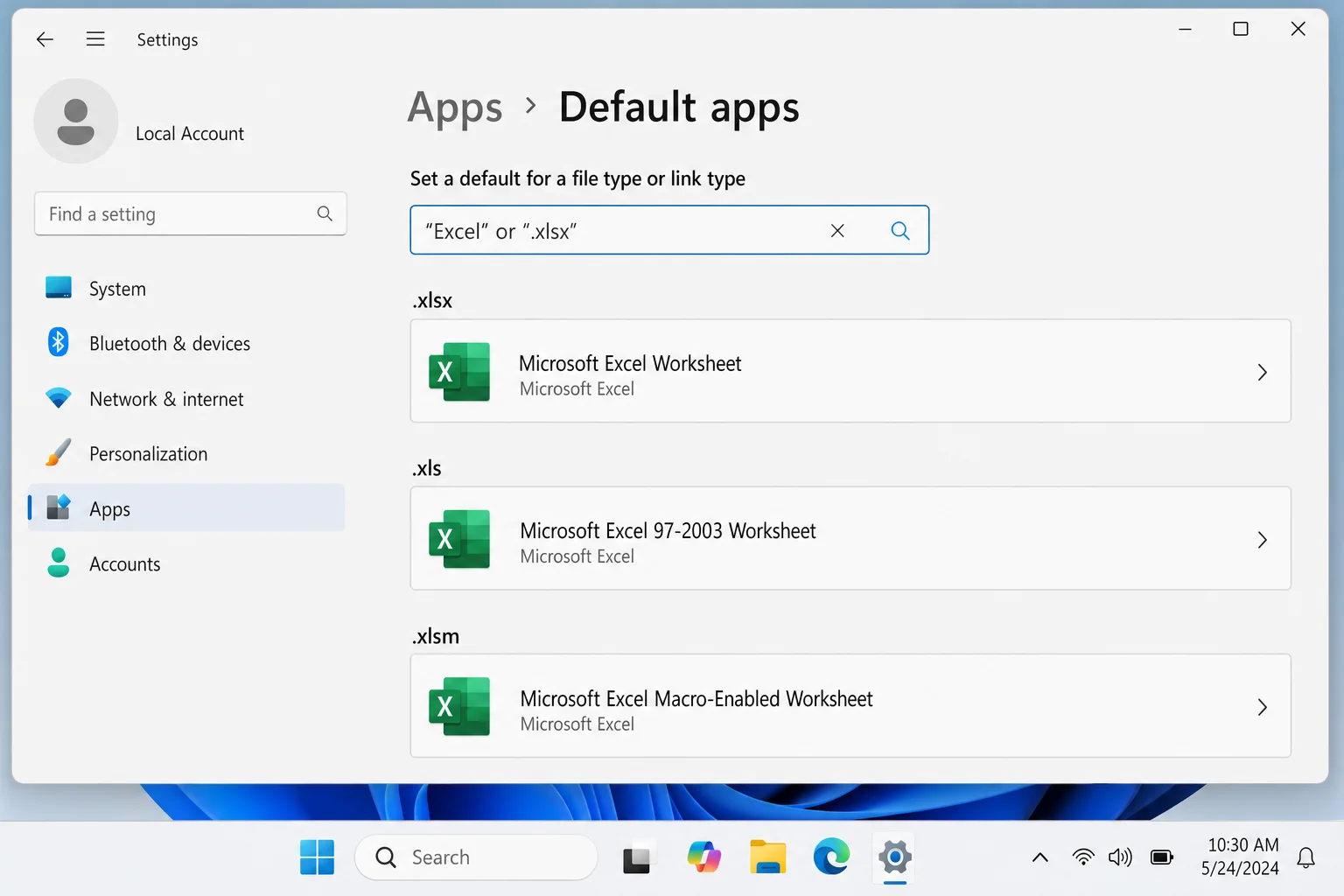The height and width of the screenshot is (896, 1344).
Task: Close the Settings window
Action: (x=1298, y=29)
